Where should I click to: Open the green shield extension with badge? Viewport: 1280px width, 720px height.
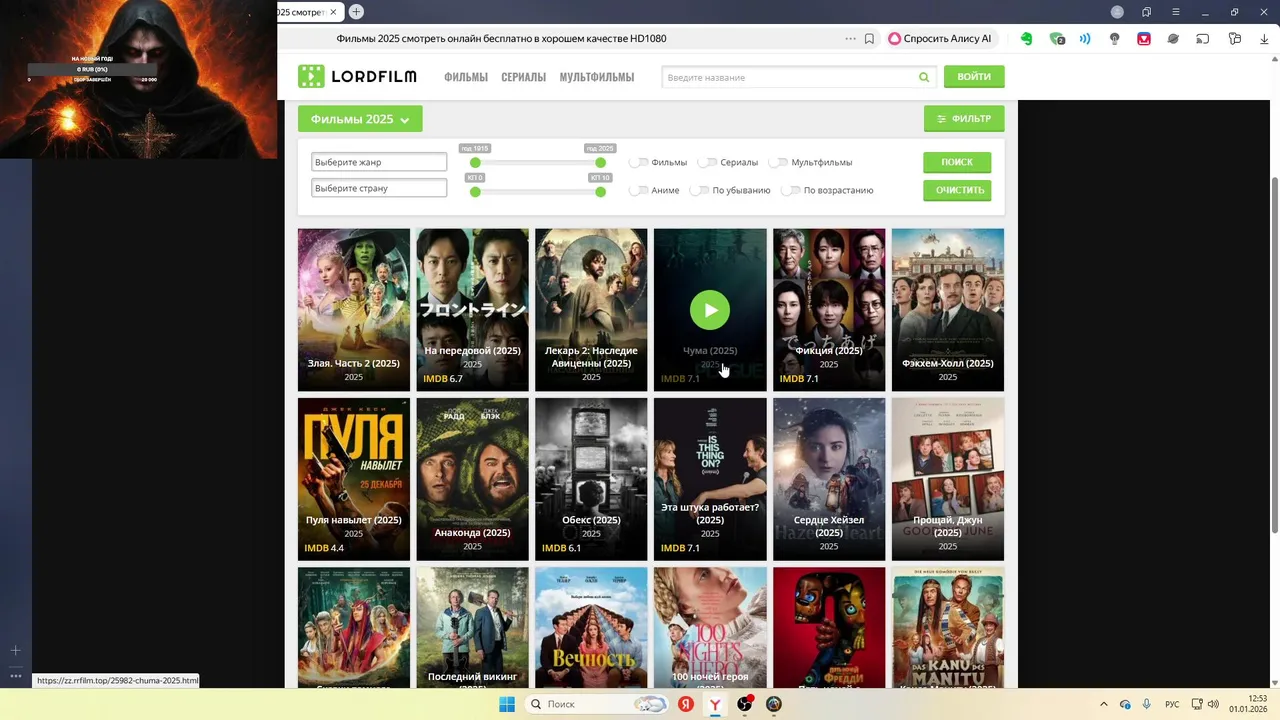[1057, 39]
